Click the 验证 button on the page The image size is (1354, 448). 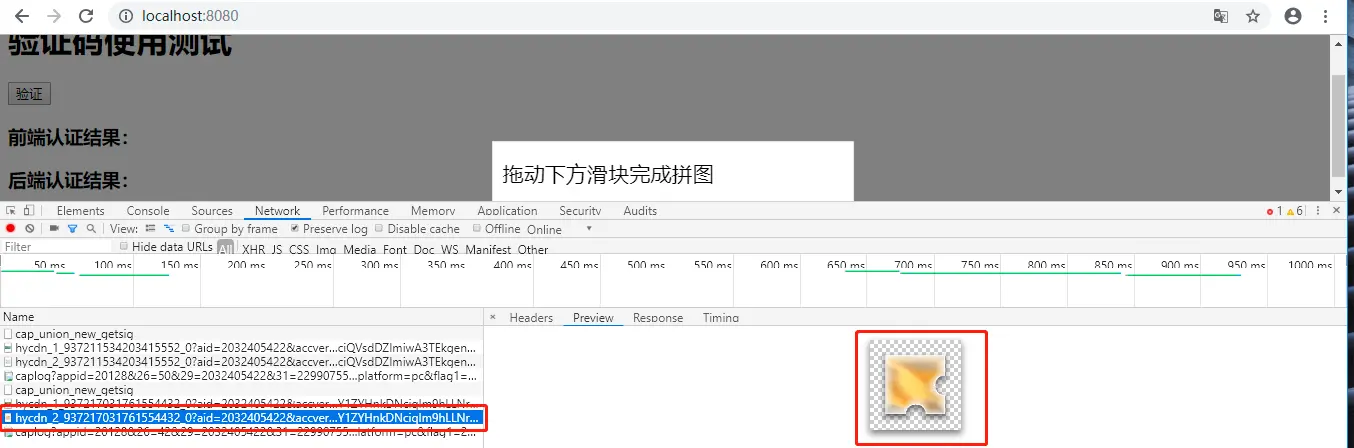(29, 94)
